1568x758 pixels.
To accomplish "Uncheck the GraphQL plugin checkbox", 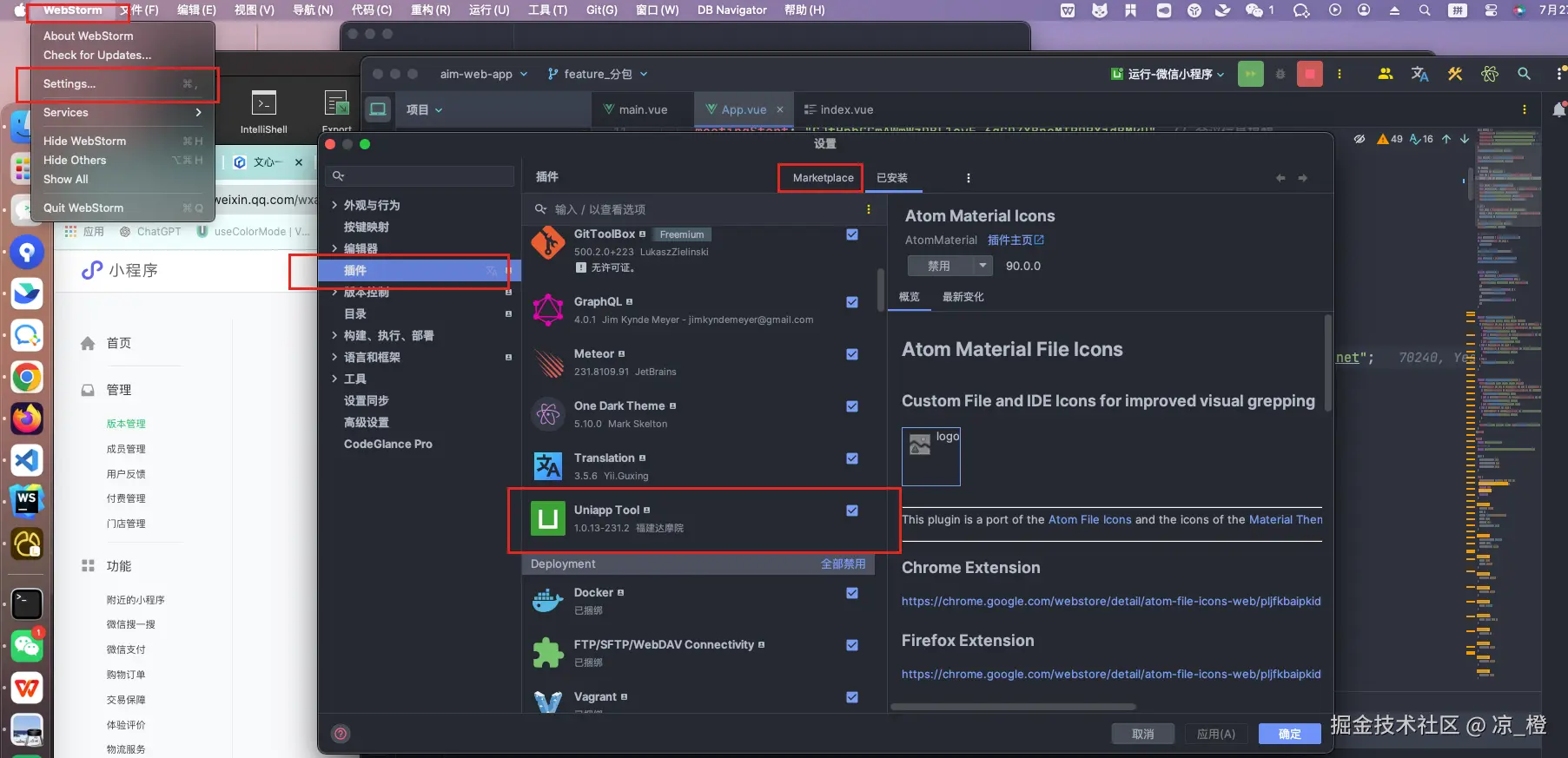I will tap(852, 302).
